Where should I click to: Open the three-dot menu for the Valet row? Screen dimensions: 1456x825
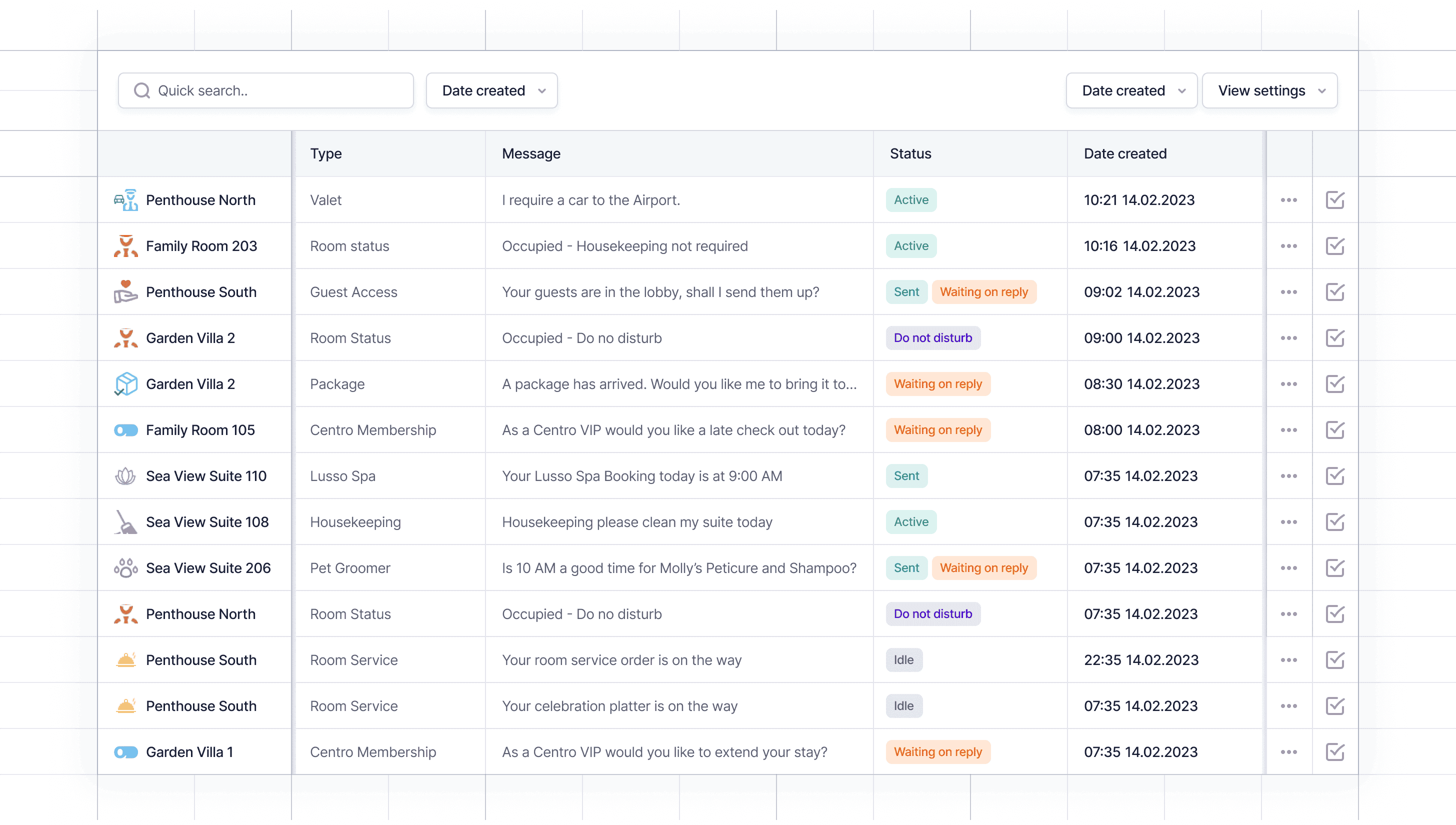1288,200
